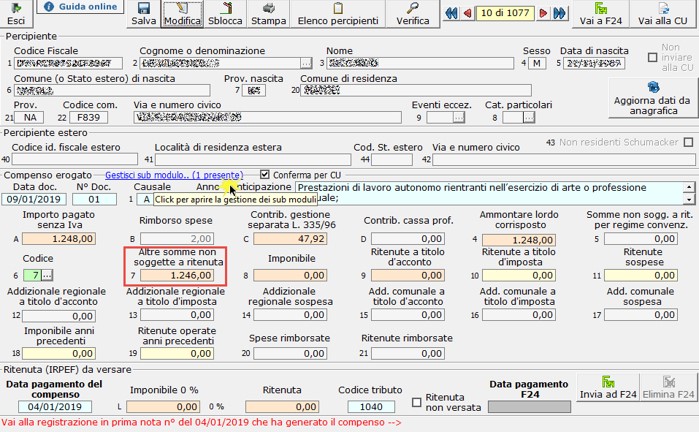The height and width of the screenshot is (432, 699).
Task: Click Vai alla CU button
Action: pyautogui.click(x=662, y=14)
